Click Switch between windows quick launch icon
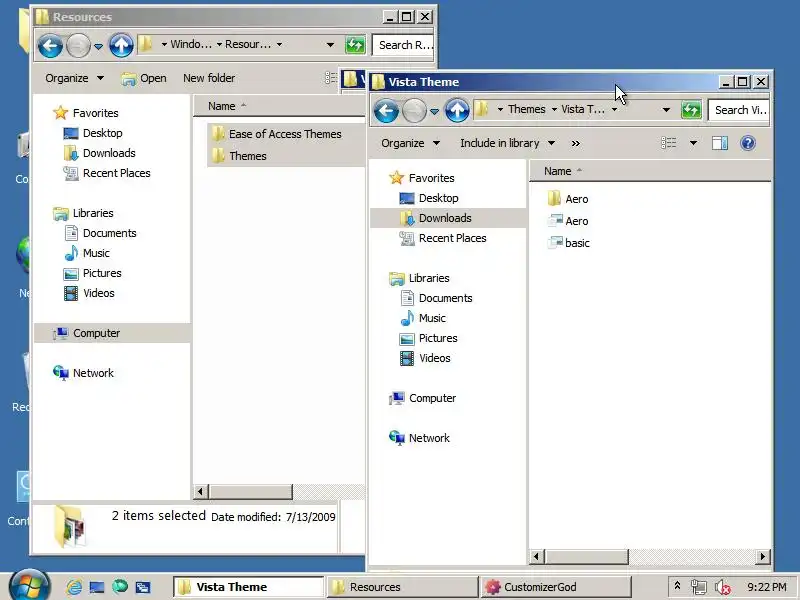 (143, 587)
